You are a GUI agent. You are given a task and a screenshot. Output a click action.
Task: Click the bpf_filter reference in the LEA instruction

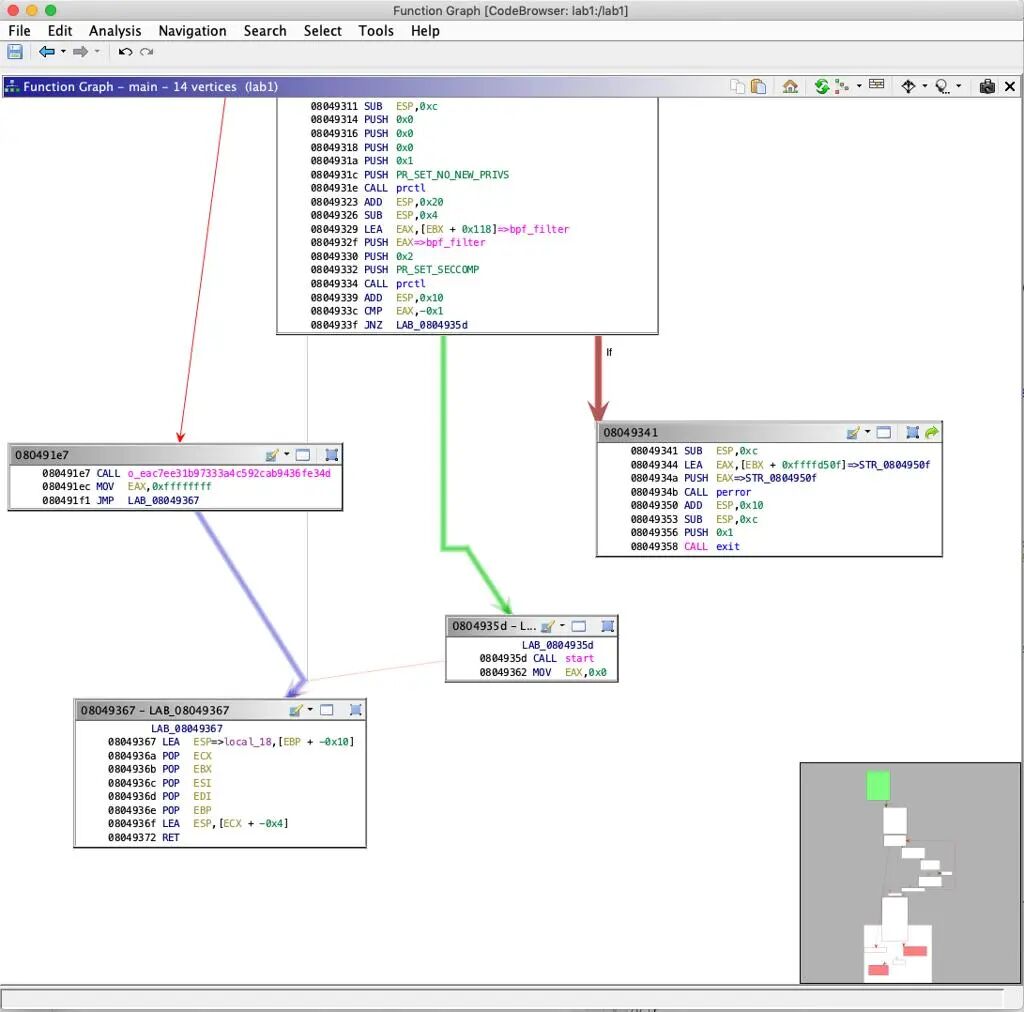(x=541, y=229)
